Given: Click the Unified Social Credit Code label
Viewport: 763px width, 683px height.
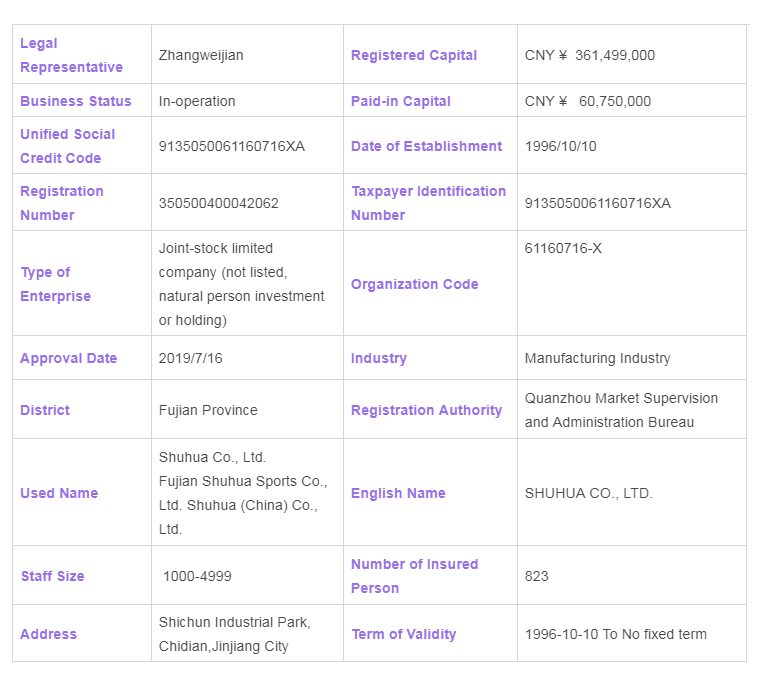Looking at the screenshot, I should point(68,146).
